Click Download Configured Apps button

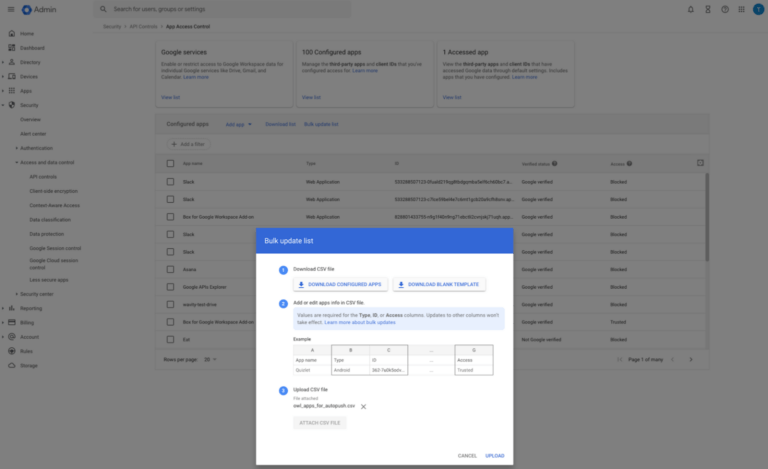(340, 284)
